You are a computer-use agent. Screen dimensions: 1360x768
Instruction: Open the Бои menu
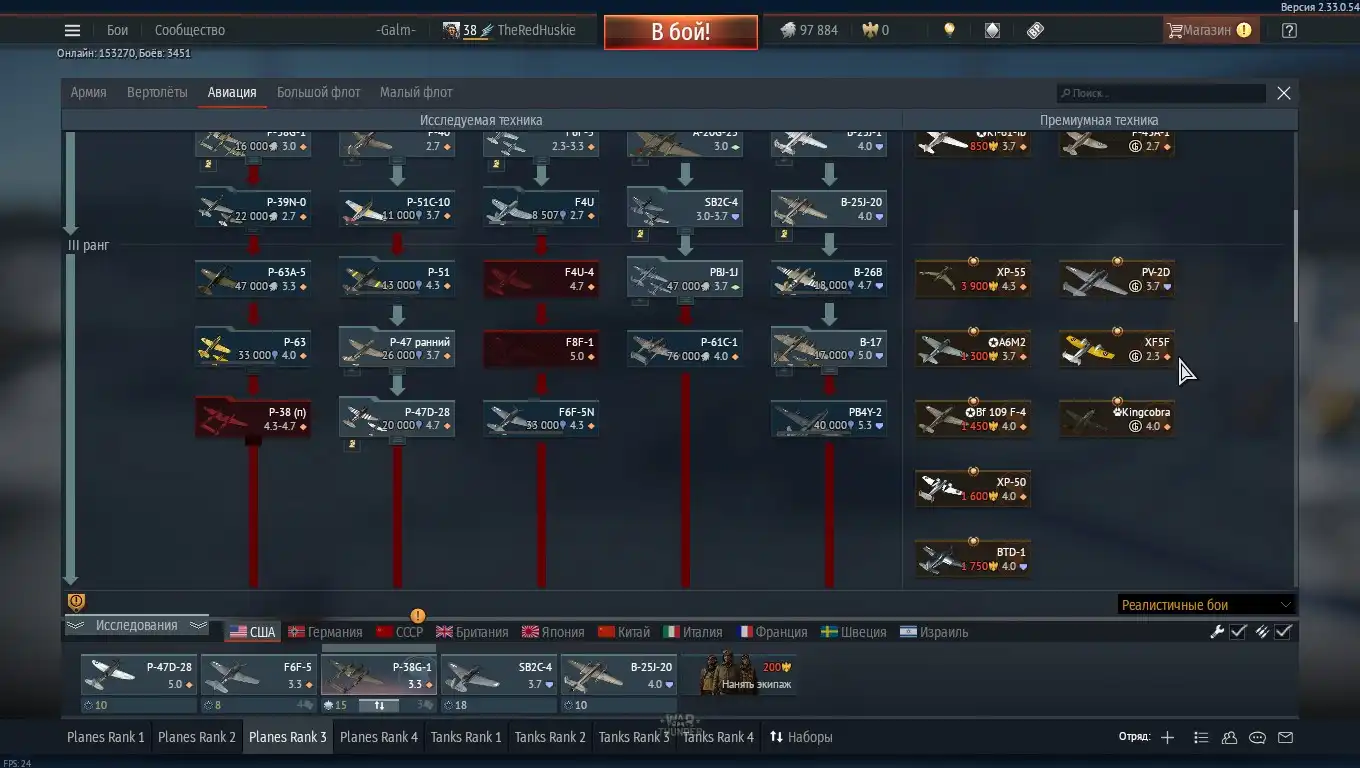[x=117, y=30]
